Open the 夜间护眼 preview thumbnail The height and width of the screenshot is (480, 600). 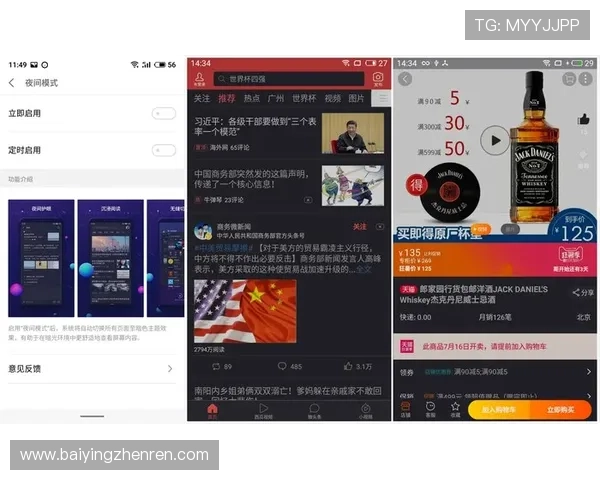41,258
